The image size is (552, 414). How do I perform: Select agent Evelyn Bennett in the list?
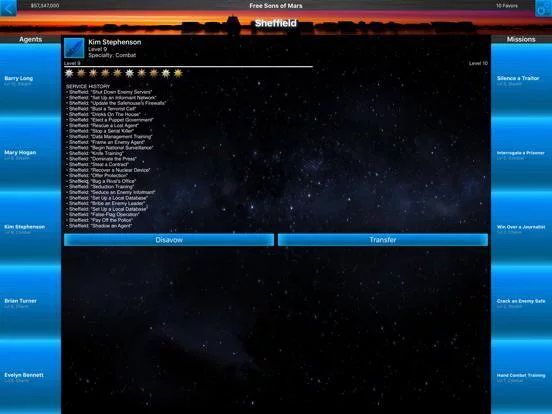(x=30, y=377)
